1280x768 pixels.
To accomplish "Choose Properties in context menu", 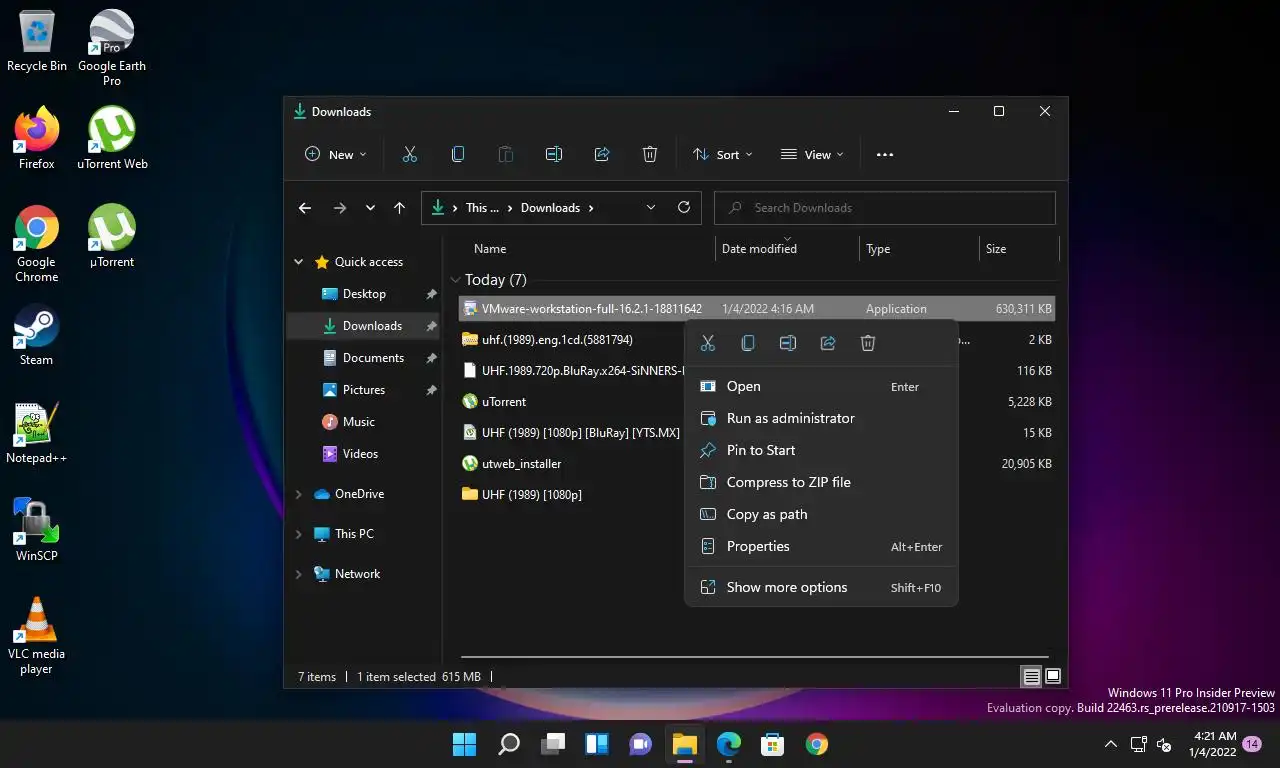I will click(x=821, y=546).
